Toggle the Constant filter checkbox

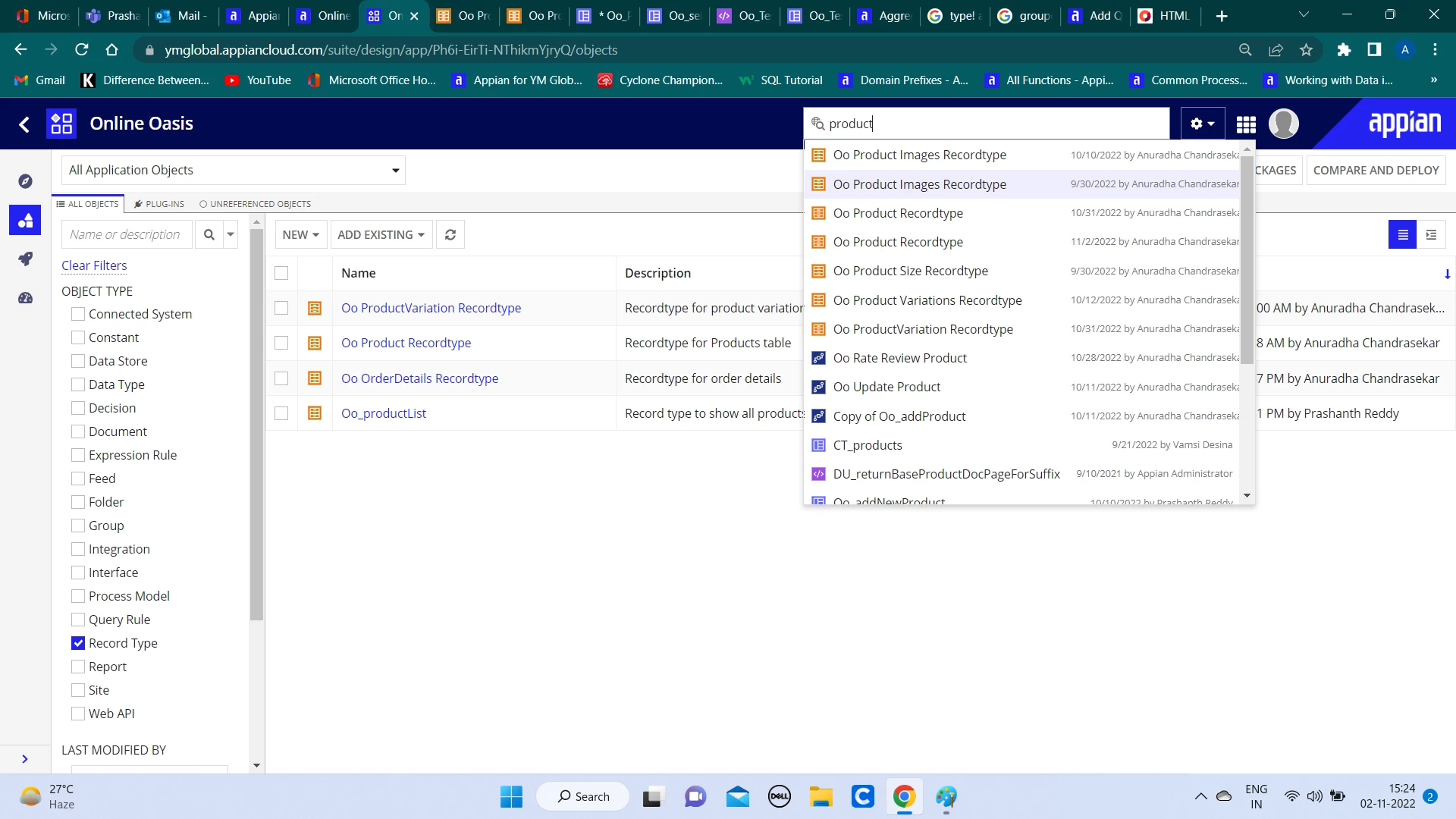point(78,337)
